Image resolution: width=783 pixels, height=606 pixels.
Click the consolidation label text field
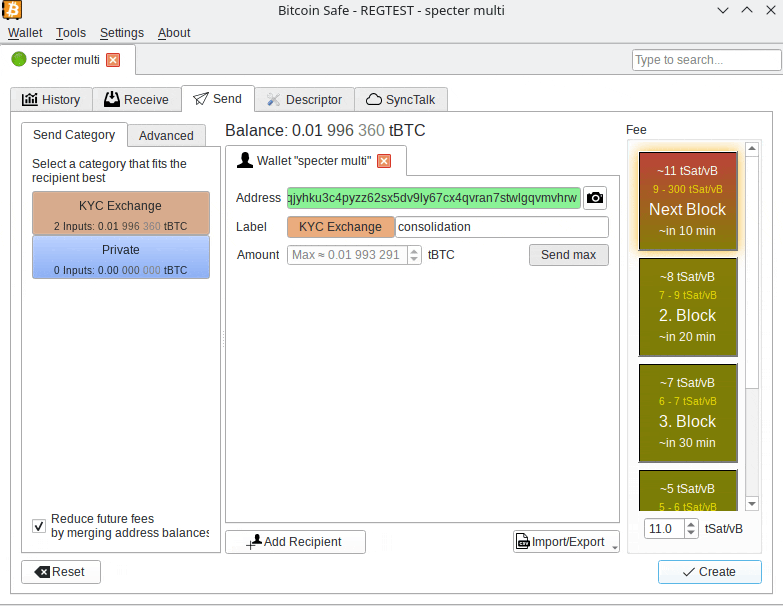click(x=502, y=227)
